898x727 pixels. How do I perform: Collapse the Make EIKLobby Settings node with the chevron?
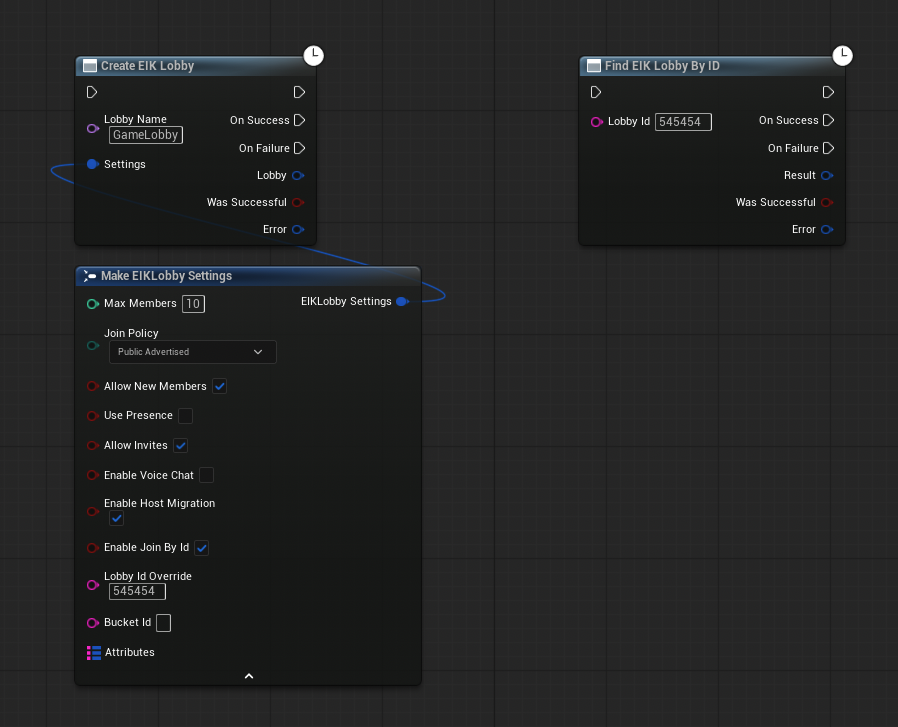pyautogui.click(x=248, y=675)
